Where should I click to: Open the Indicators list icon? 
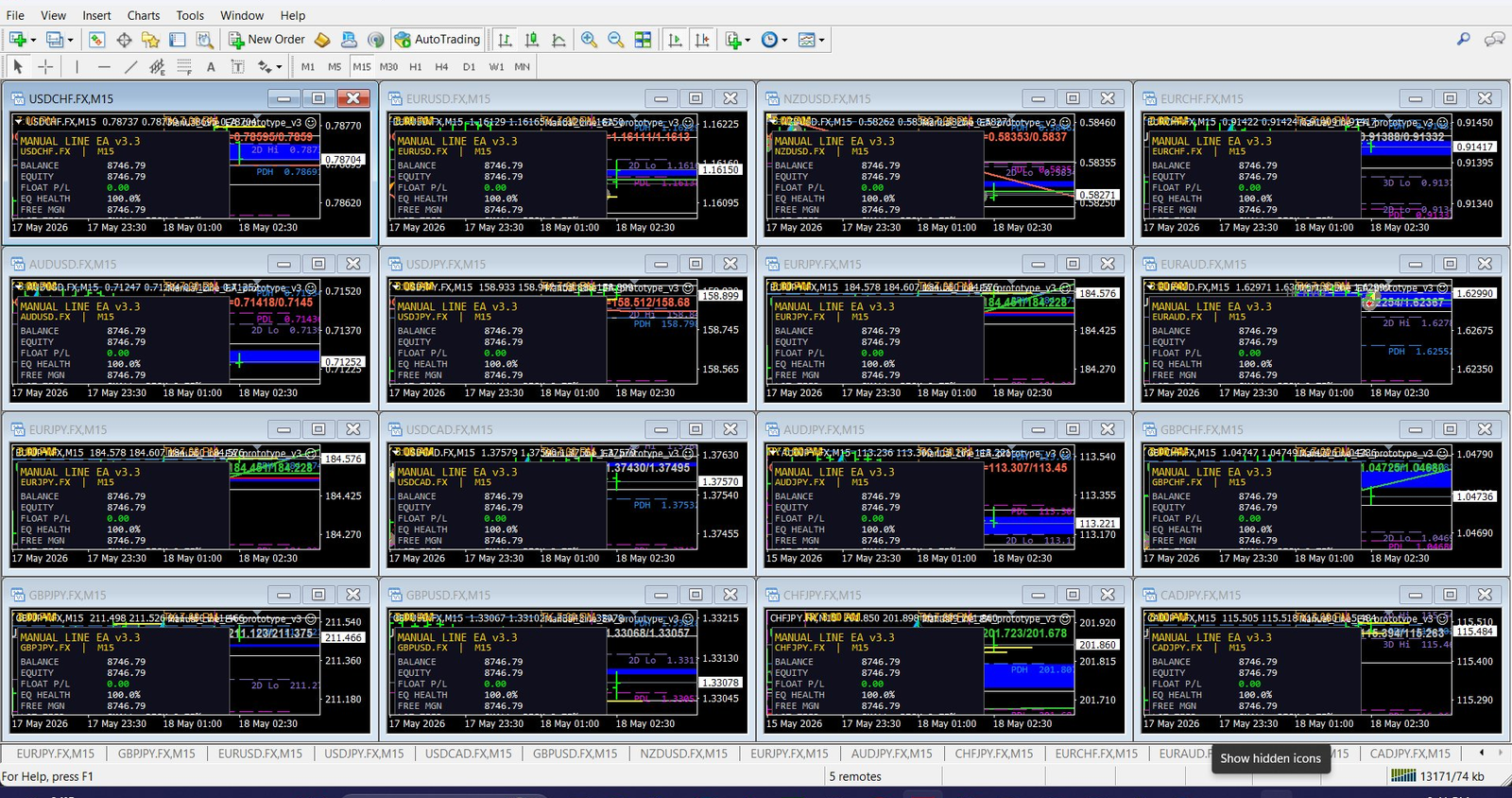coord(733,40)
